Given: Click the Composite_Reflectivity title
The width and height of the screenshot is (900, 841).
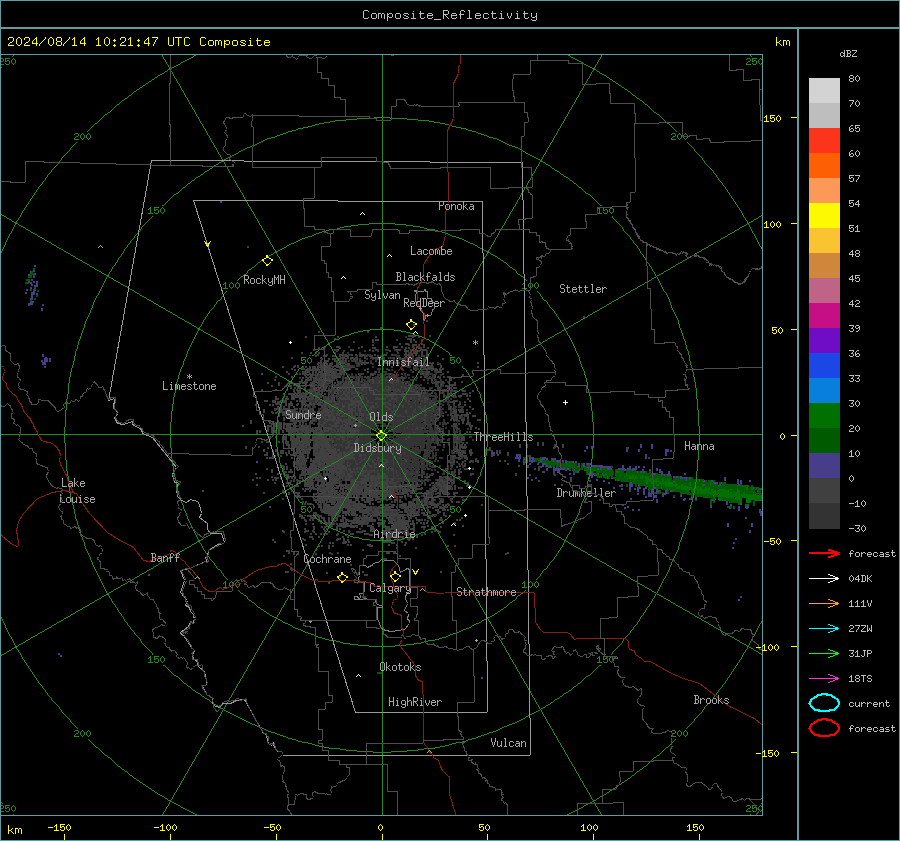Looking at the screenshot, I should tap(449, 15).
